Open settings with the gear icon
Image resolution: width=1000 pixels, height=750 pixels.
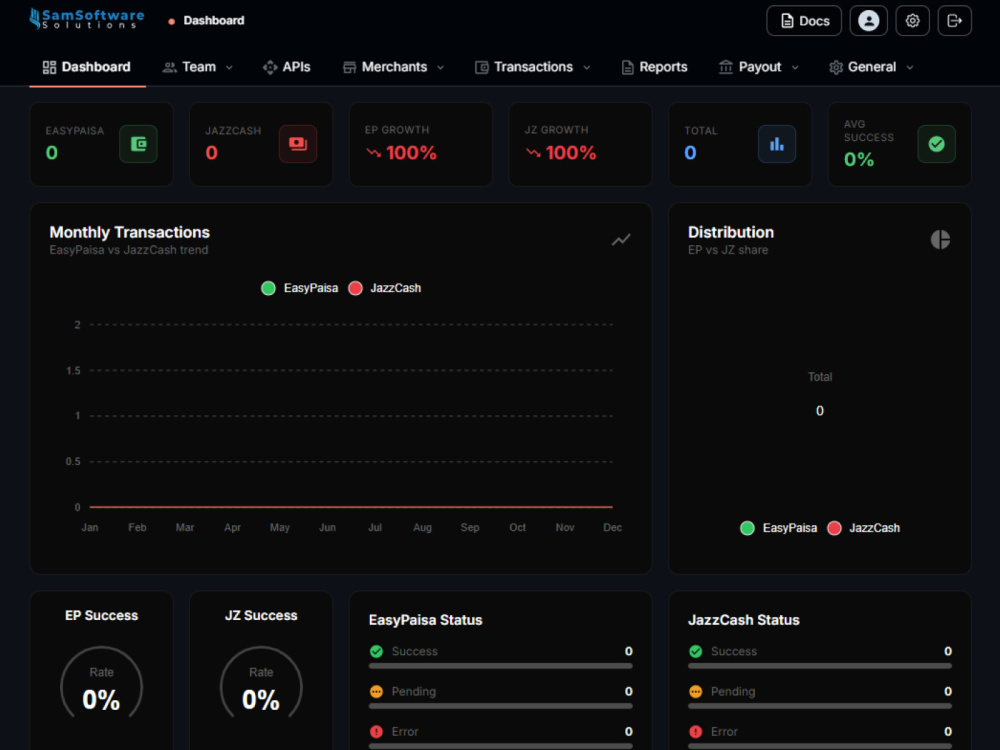click(x=912, y=21)
